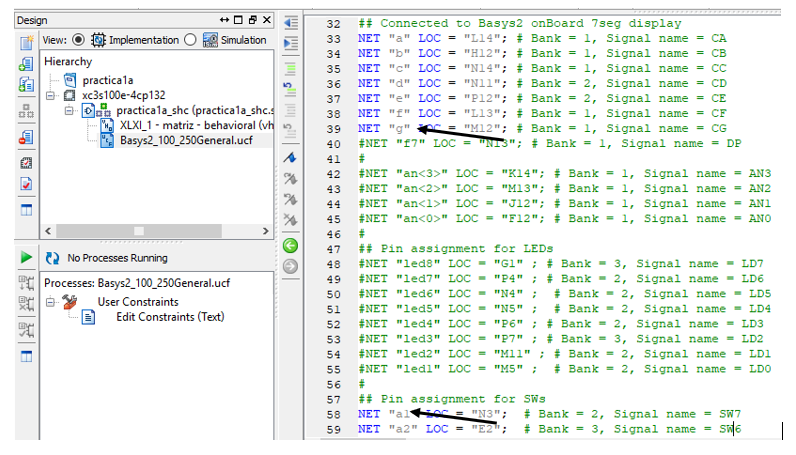Click the process icon with checkmark
The image size is (796, 455).
coord(26,330)
